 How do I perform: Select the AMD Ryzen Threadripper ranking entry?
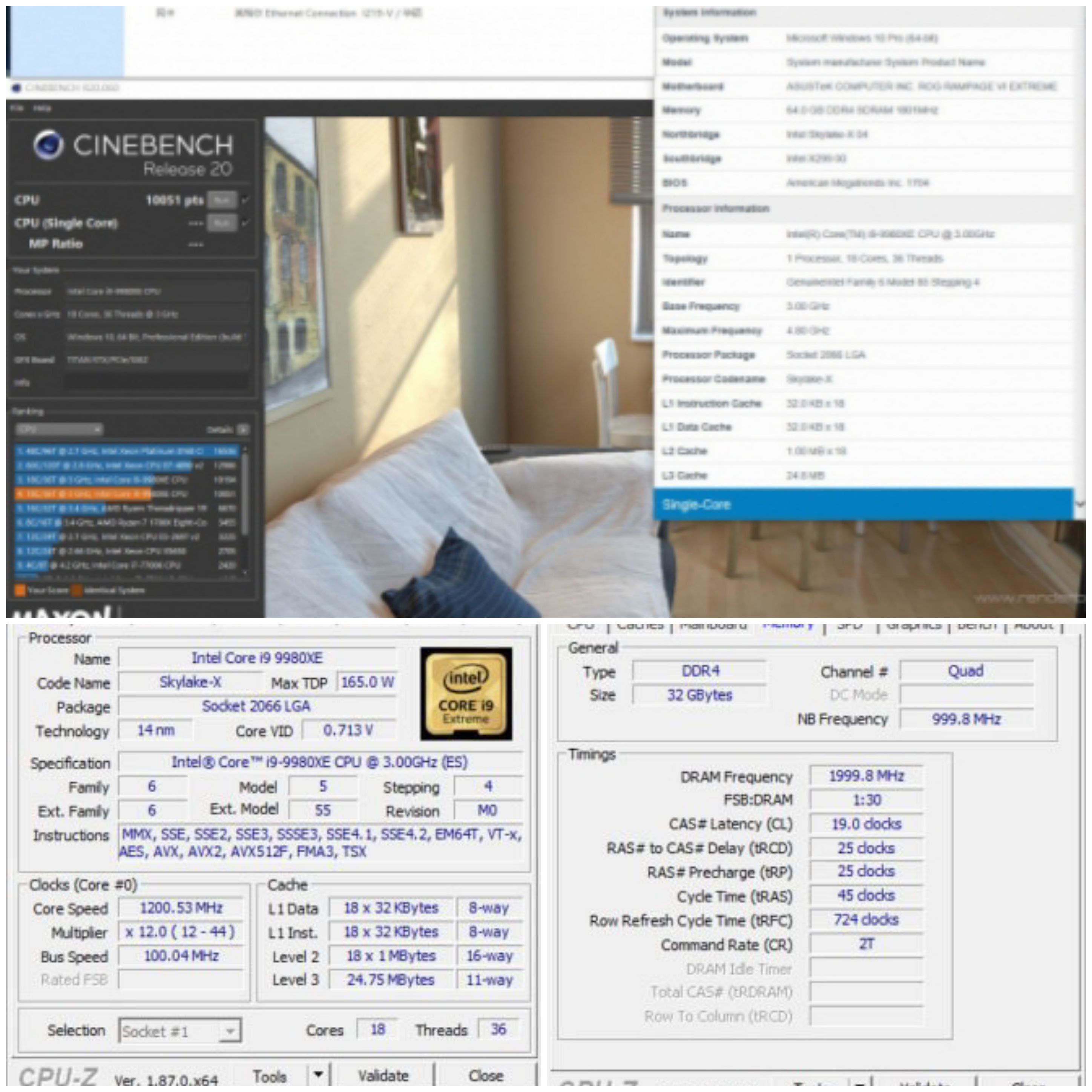[127, 508]
